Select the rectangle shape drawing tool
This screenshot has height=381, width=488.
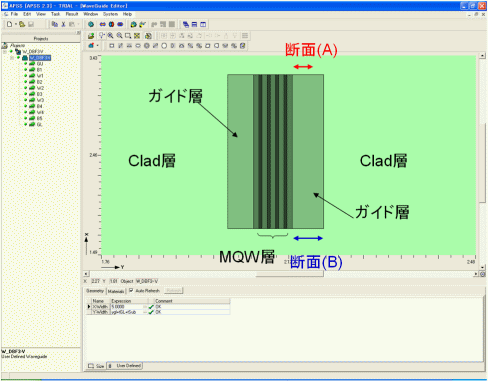112,46
